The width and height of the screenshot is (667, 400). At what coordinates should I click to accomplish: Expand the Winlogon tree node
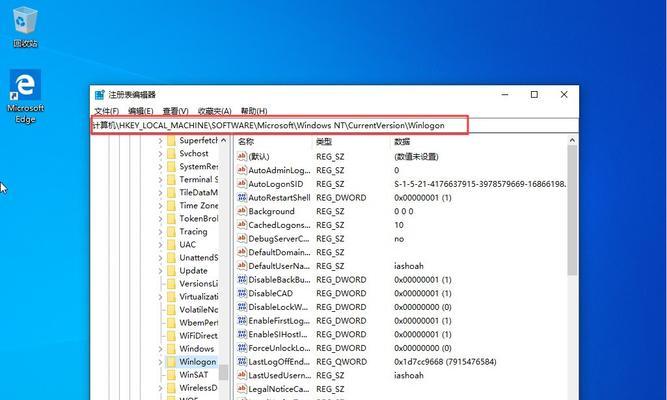pyautogui.click(x=160, y=362)
